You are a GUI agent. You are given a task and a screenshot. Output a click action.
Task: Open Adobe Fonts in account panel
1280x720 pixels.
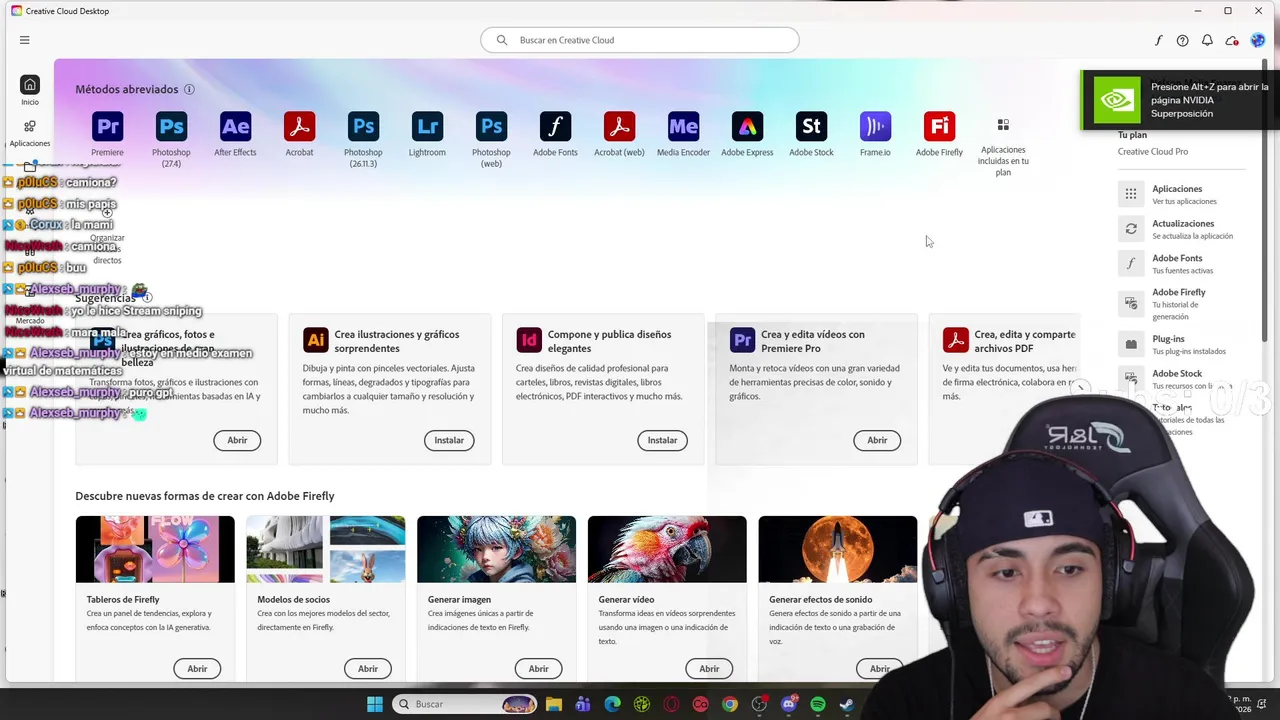(x=1180, y=264)
